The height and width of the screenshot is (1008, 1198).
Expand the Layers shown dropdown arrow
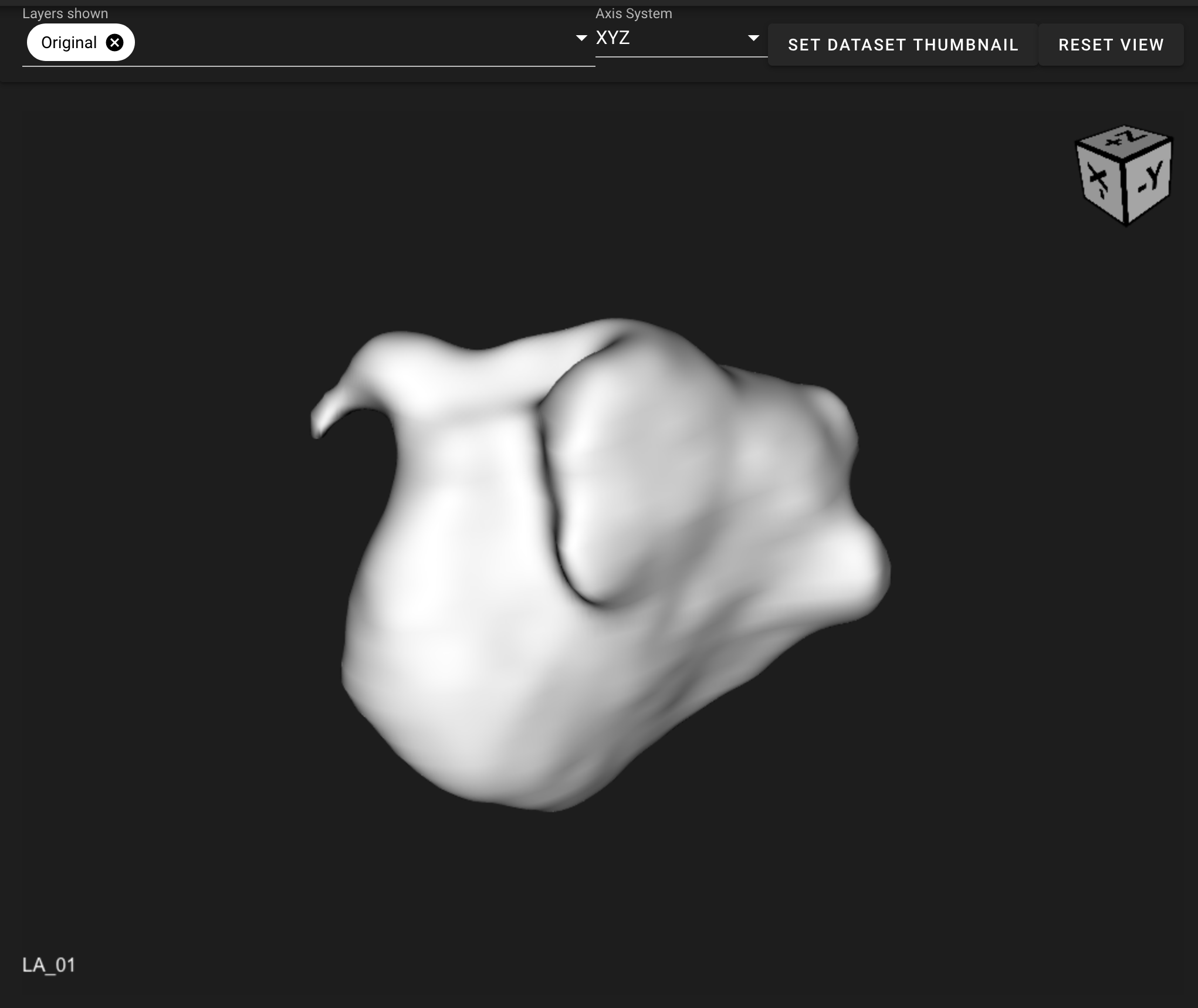click(581, 38)
